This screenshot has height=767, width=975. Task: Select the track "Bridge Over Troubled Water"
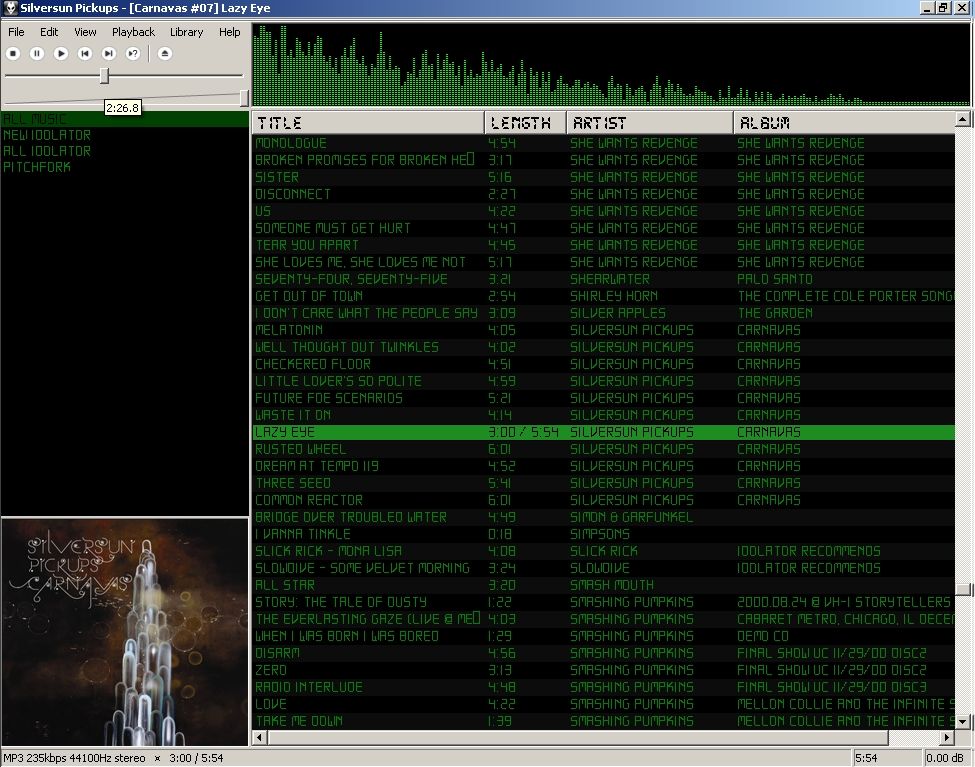click(x=603, y=517)
